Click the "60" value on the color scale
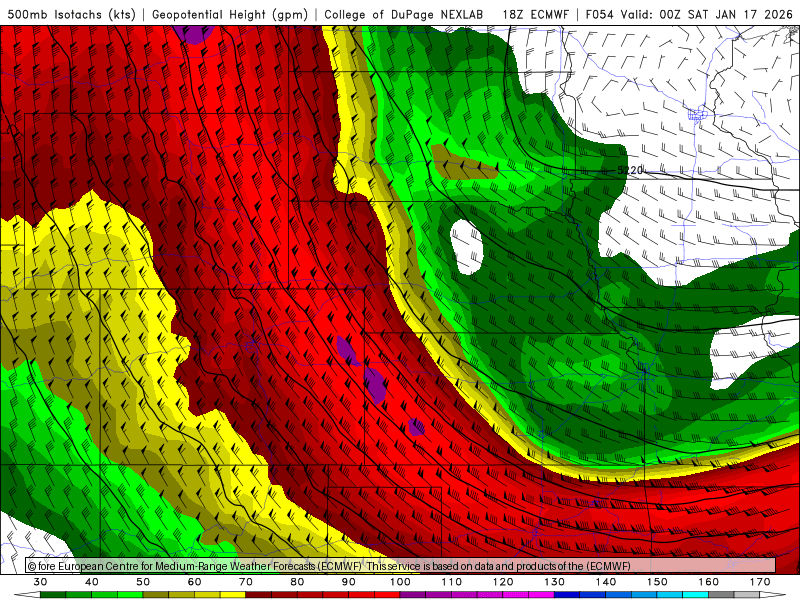Image resolution: width=800 pixels, height=600 pixels. [x=194, y=582]
